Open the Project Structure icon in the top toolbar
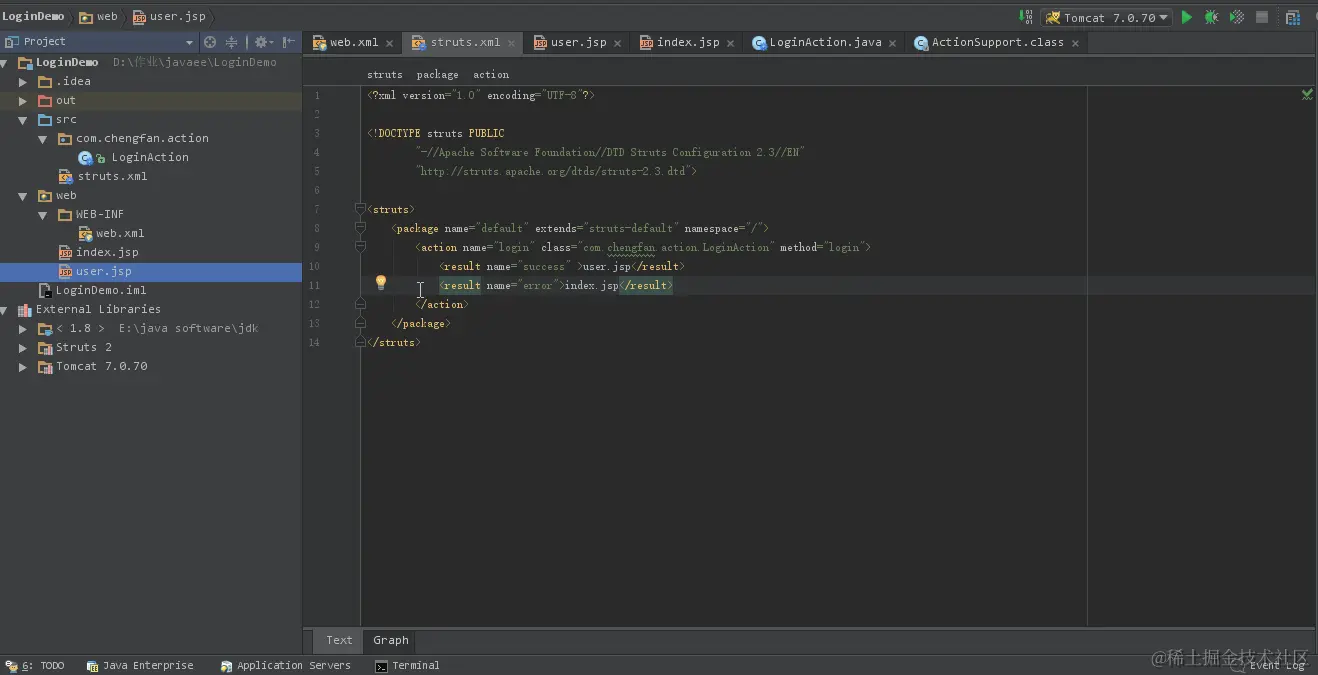 [x=1294, y=17]
